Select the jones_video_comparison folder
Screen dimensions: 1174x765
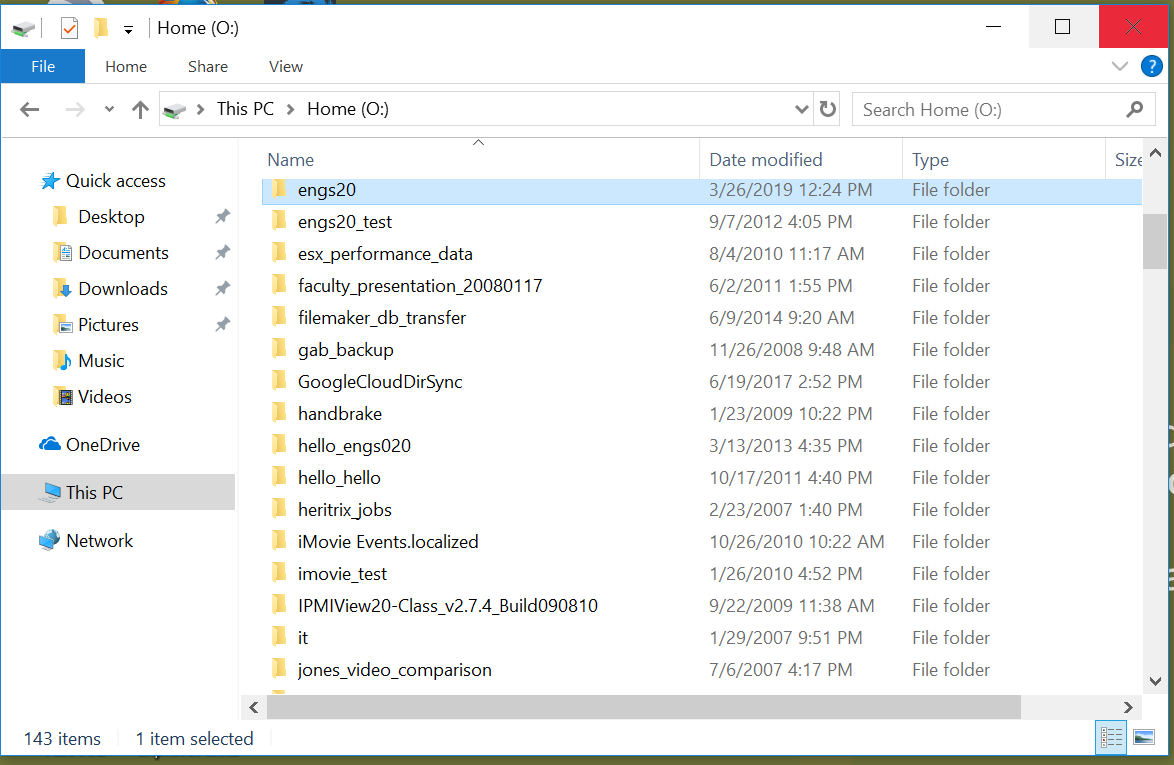702,670
